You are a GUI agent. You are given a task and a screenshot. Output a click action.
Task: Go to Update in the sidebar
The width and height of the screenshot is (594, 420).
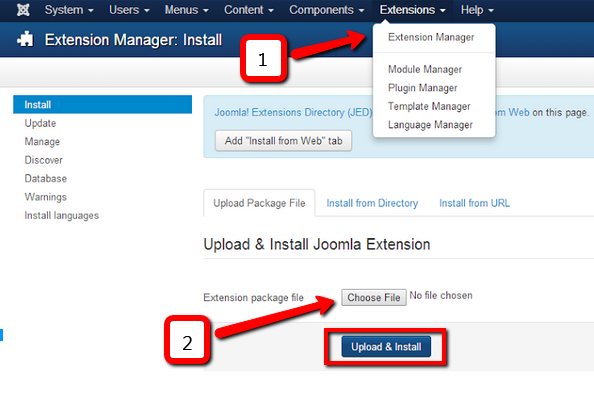tap(40, 123)
